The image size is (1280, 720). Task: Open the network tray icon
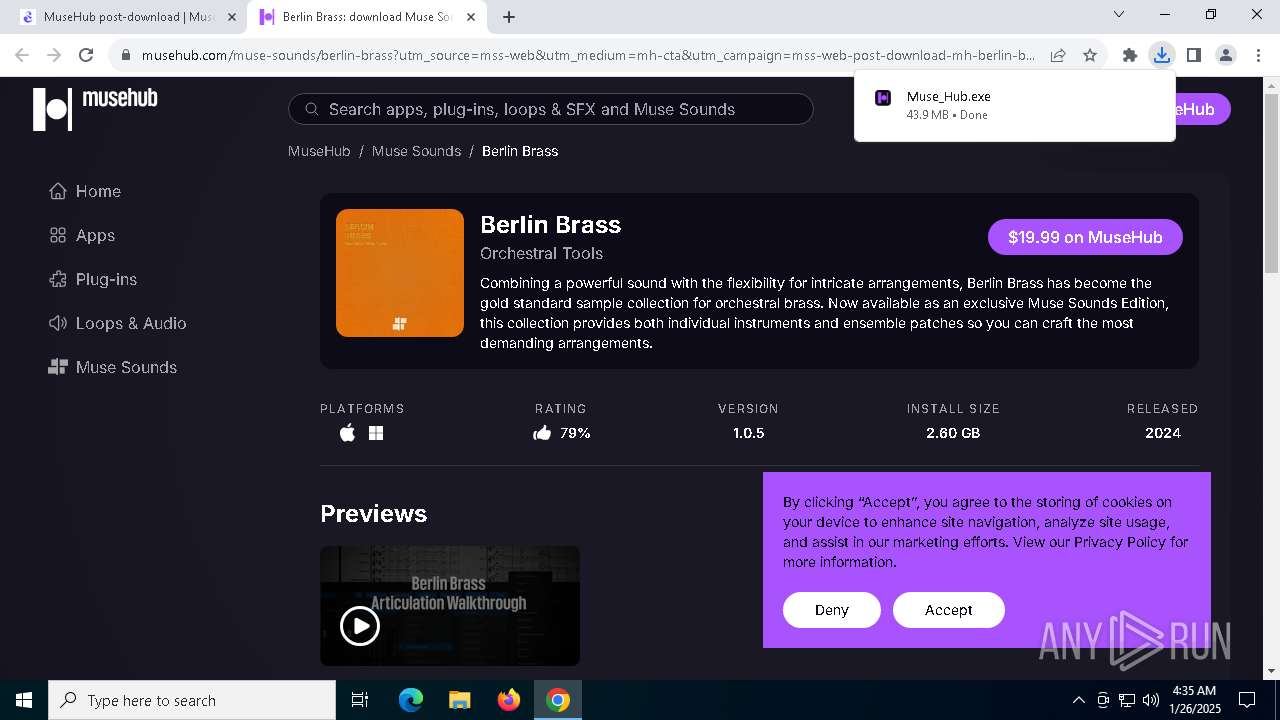1127,700
